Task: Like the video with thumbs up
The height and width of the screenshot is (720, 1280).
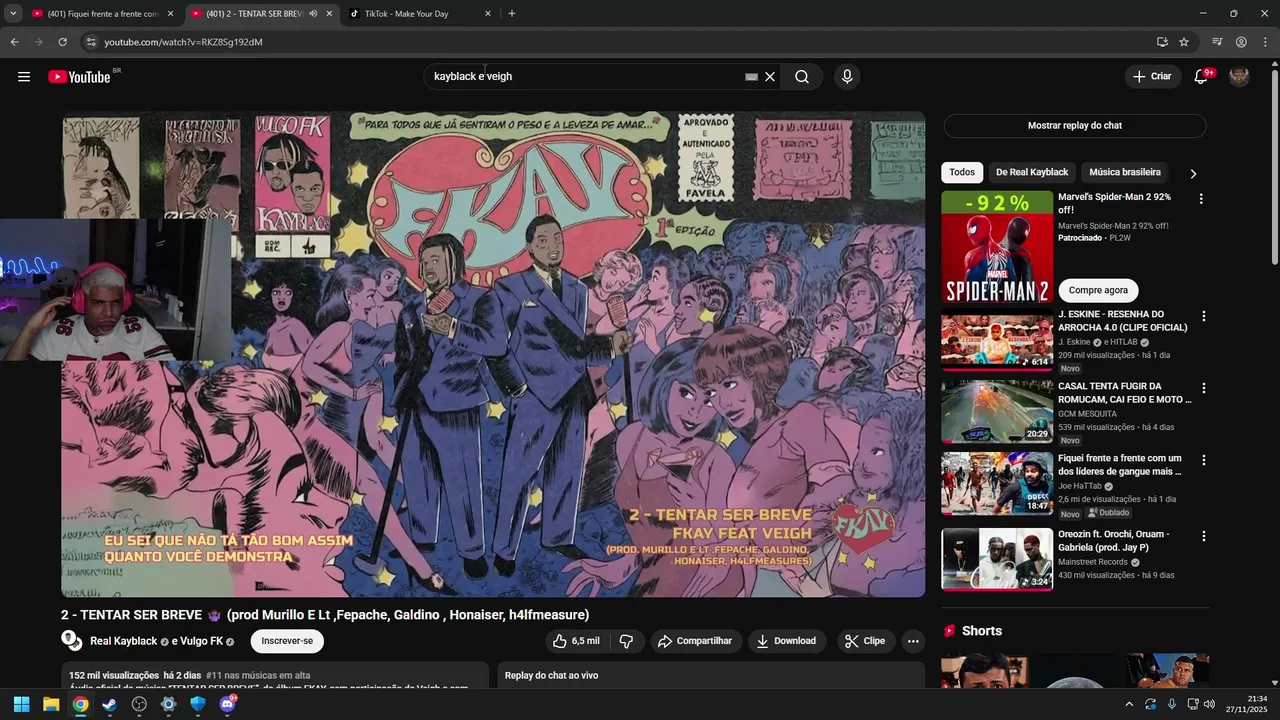Action: tap(576, 641)
